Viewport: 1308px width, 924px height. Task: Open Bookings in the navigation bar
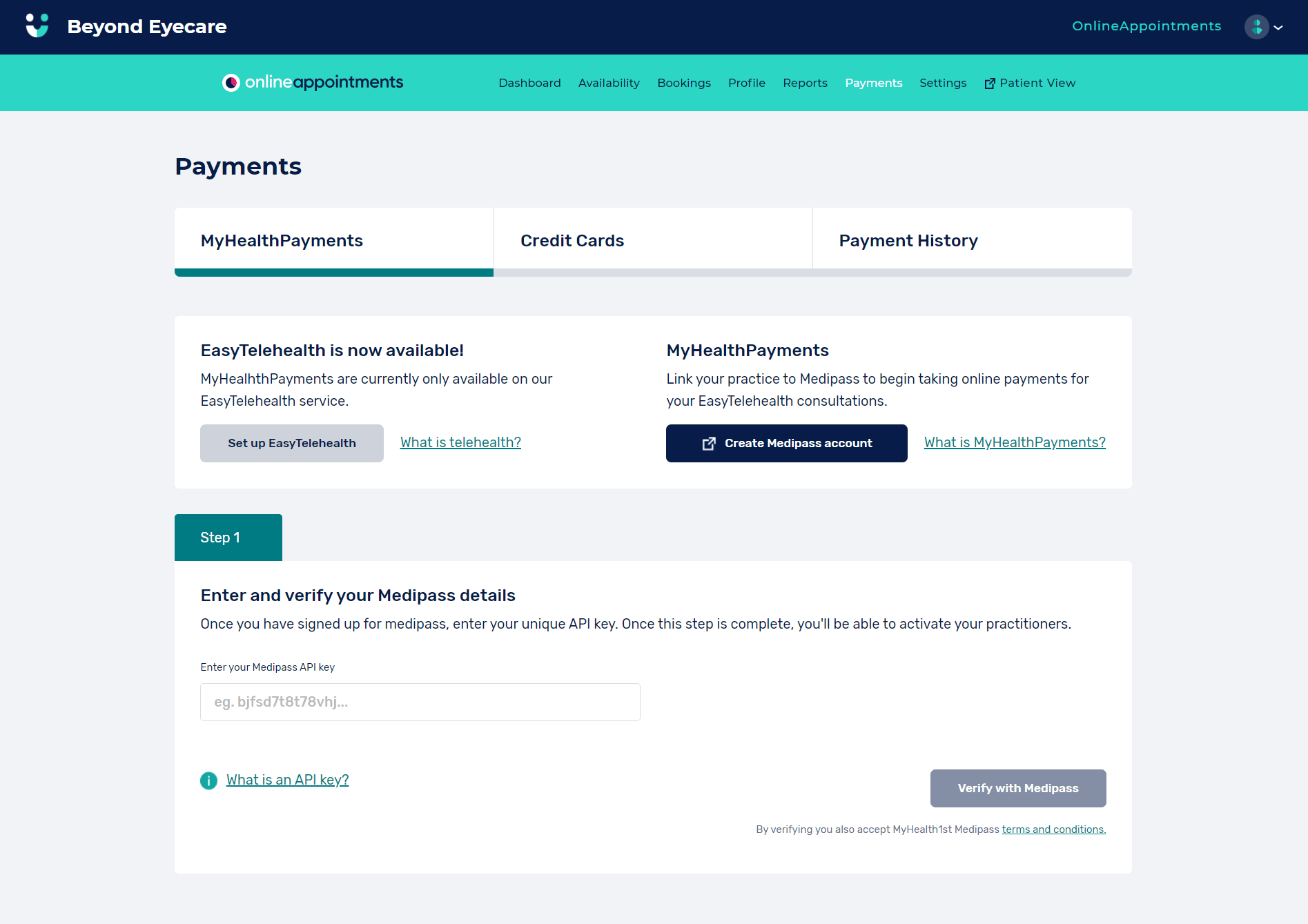683,83
